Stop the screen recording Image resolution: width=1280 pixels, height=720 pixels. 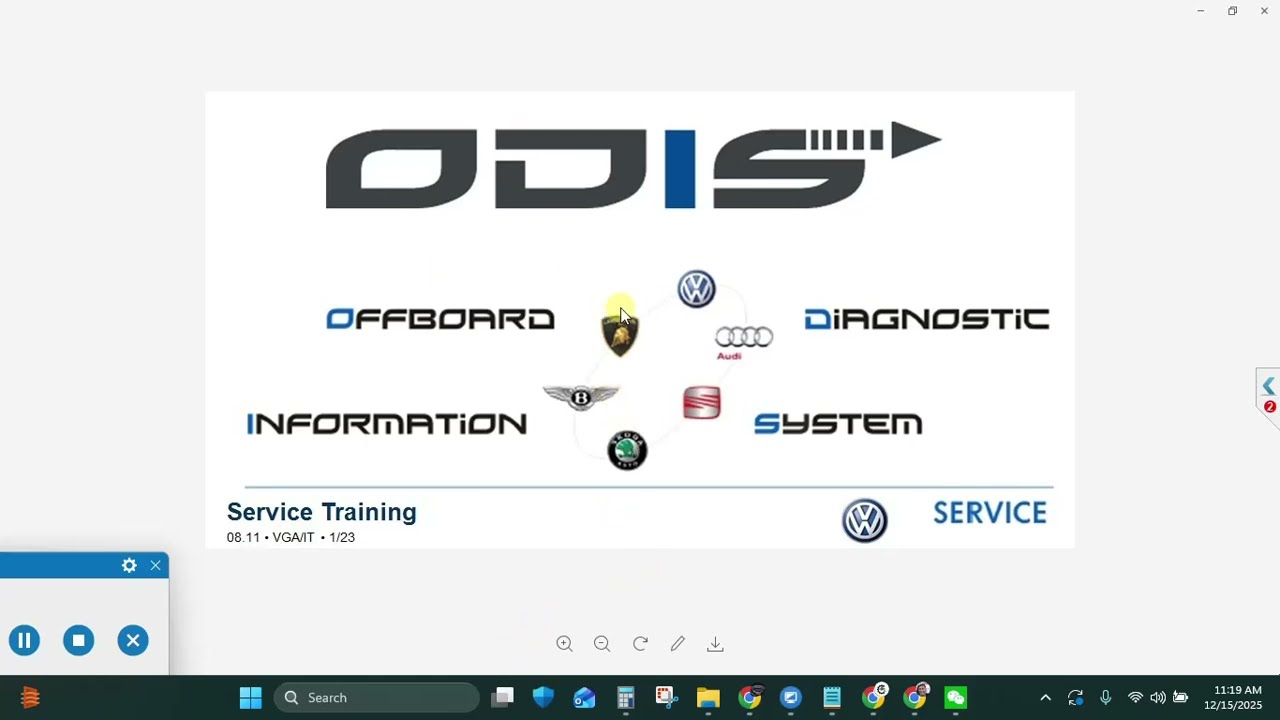tap(79, 640)
